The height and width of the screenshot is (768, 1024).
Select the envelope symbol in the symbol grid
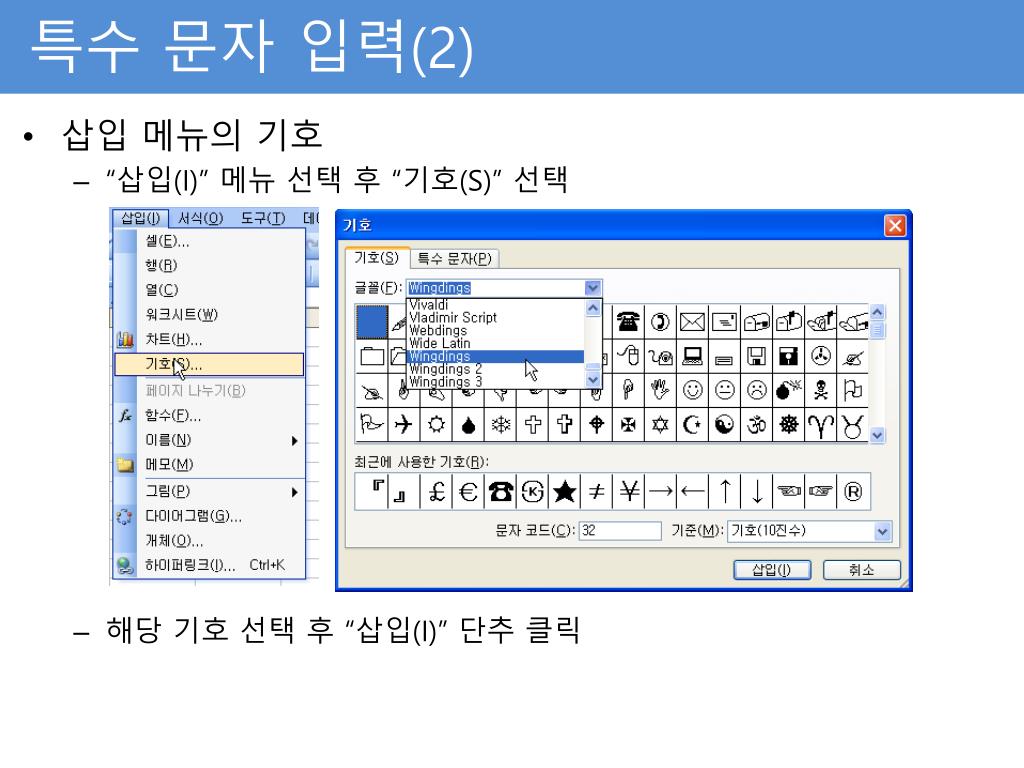[692, 321]
